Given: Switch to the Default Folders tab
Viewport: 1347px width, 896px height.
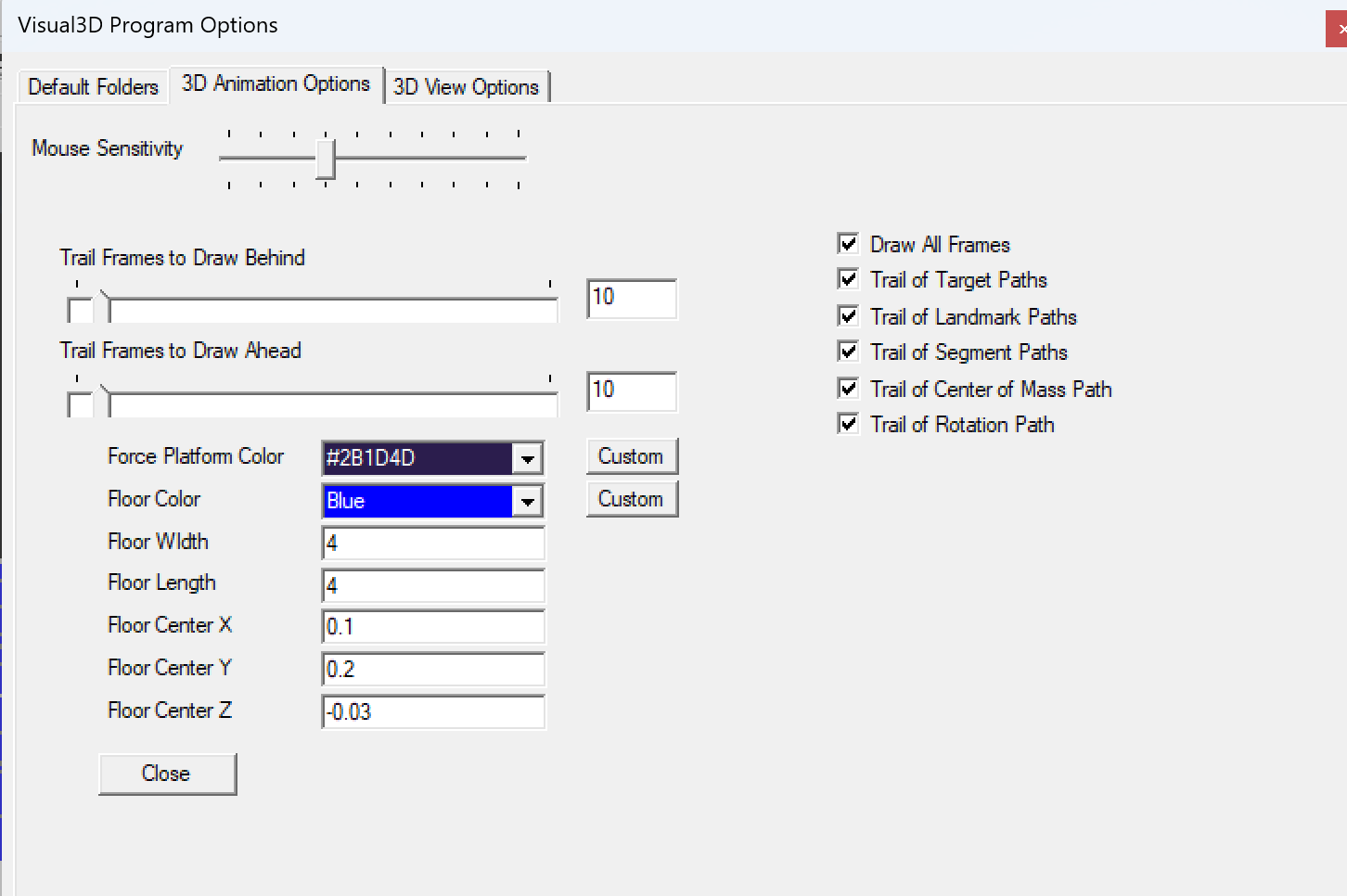Looking at the screenshot, I should click(x=93, y=86).
